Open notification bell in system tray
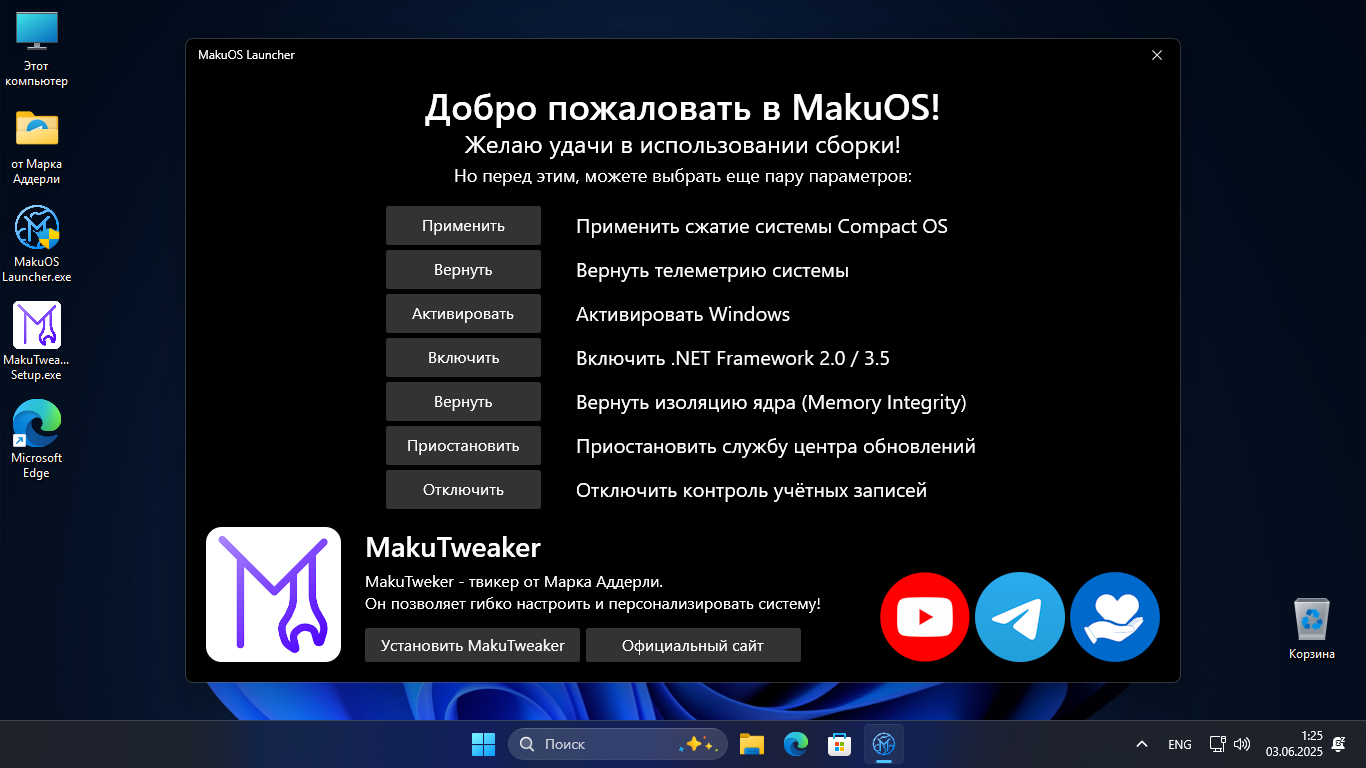 point(1338,744)
